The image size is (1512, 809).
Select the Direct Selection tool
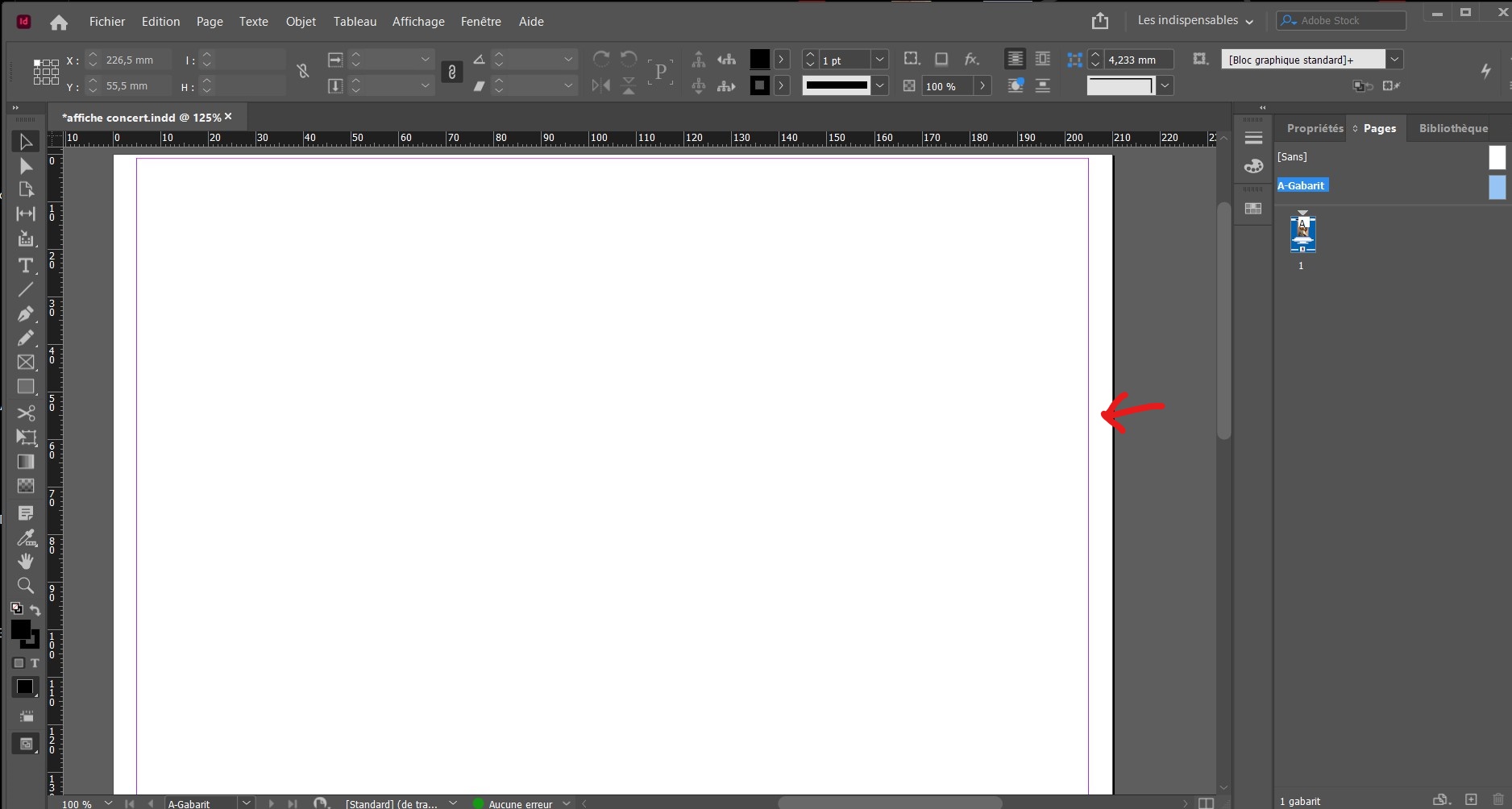(x=25, y=166)
